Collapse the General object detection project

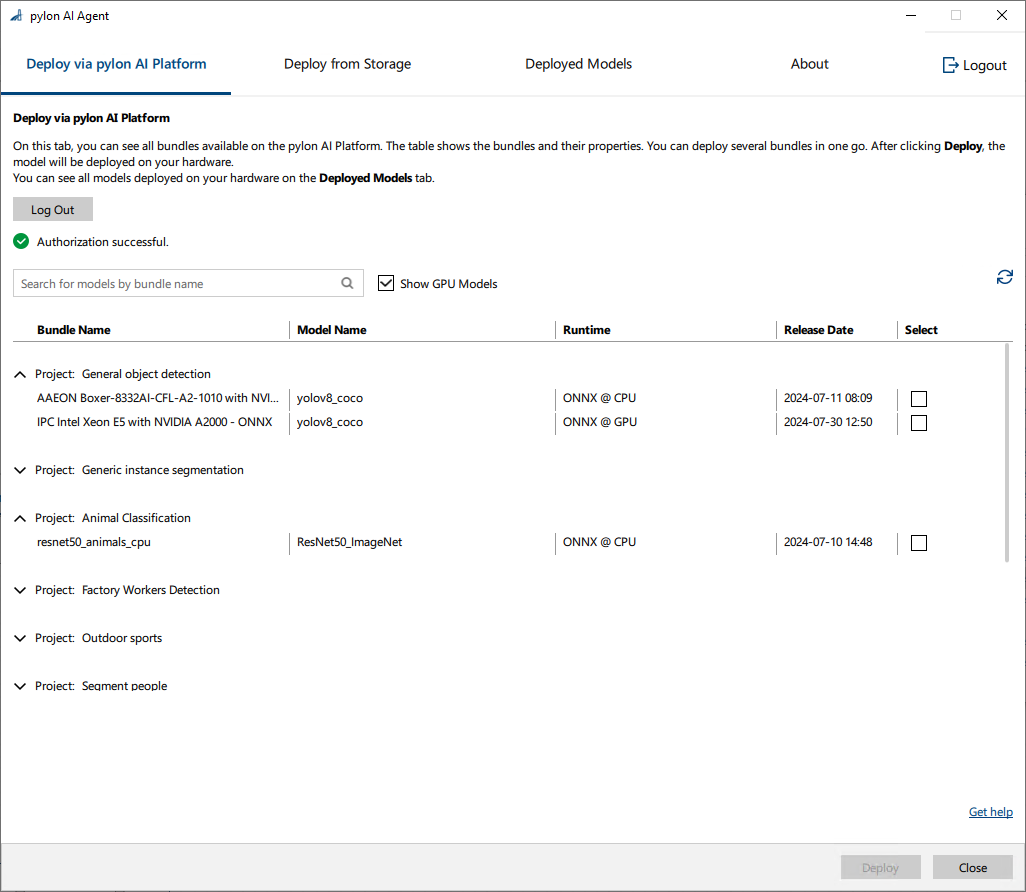click(x=20, y=374)
